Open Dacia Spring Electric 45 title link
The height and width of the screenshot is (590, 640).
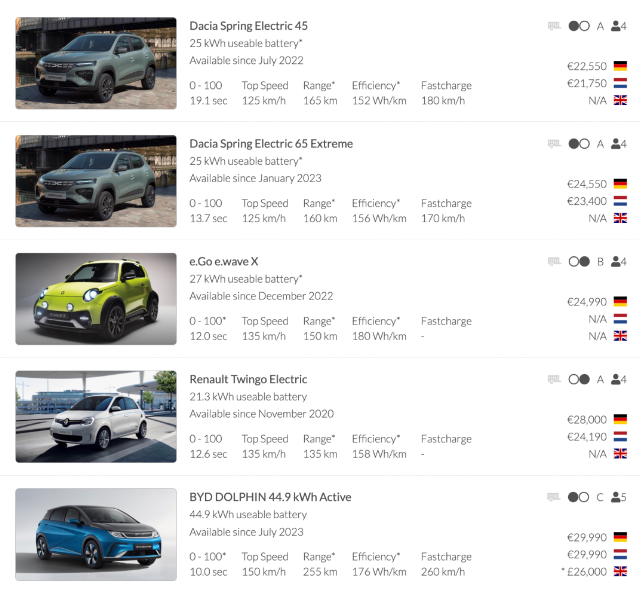(248, 26)
